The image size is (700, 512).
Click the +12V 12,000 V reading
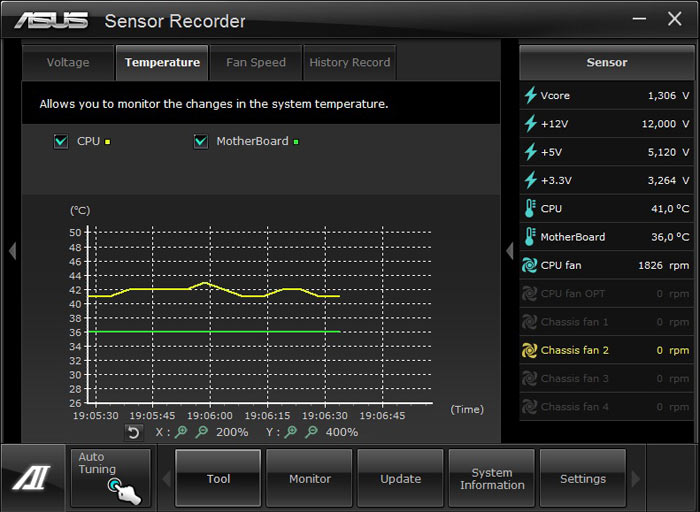(x=665, y=124)
